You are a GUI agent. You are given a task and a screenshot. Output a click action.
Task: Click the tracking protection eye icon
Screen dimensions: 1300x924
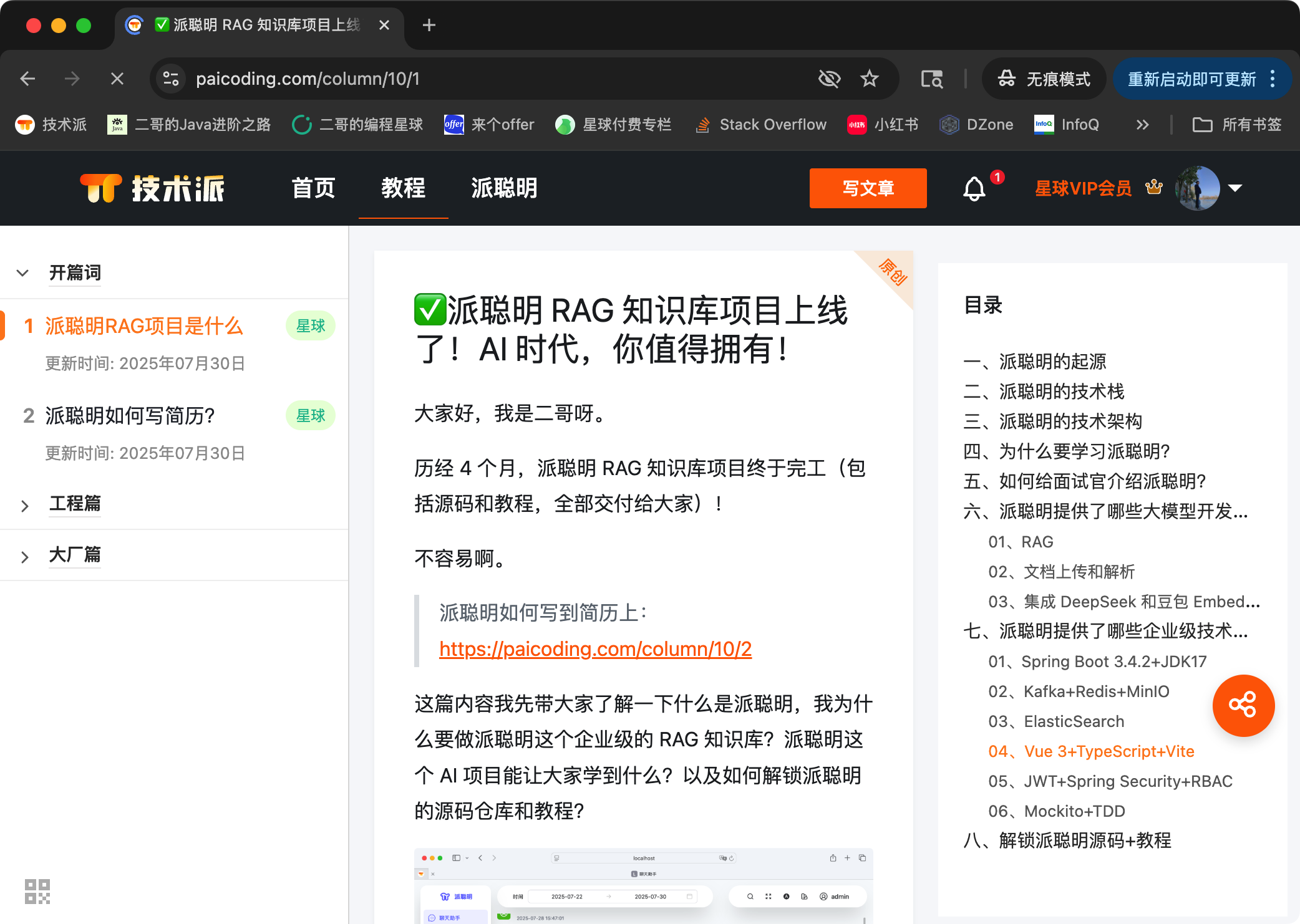click(x=829, y=79)
